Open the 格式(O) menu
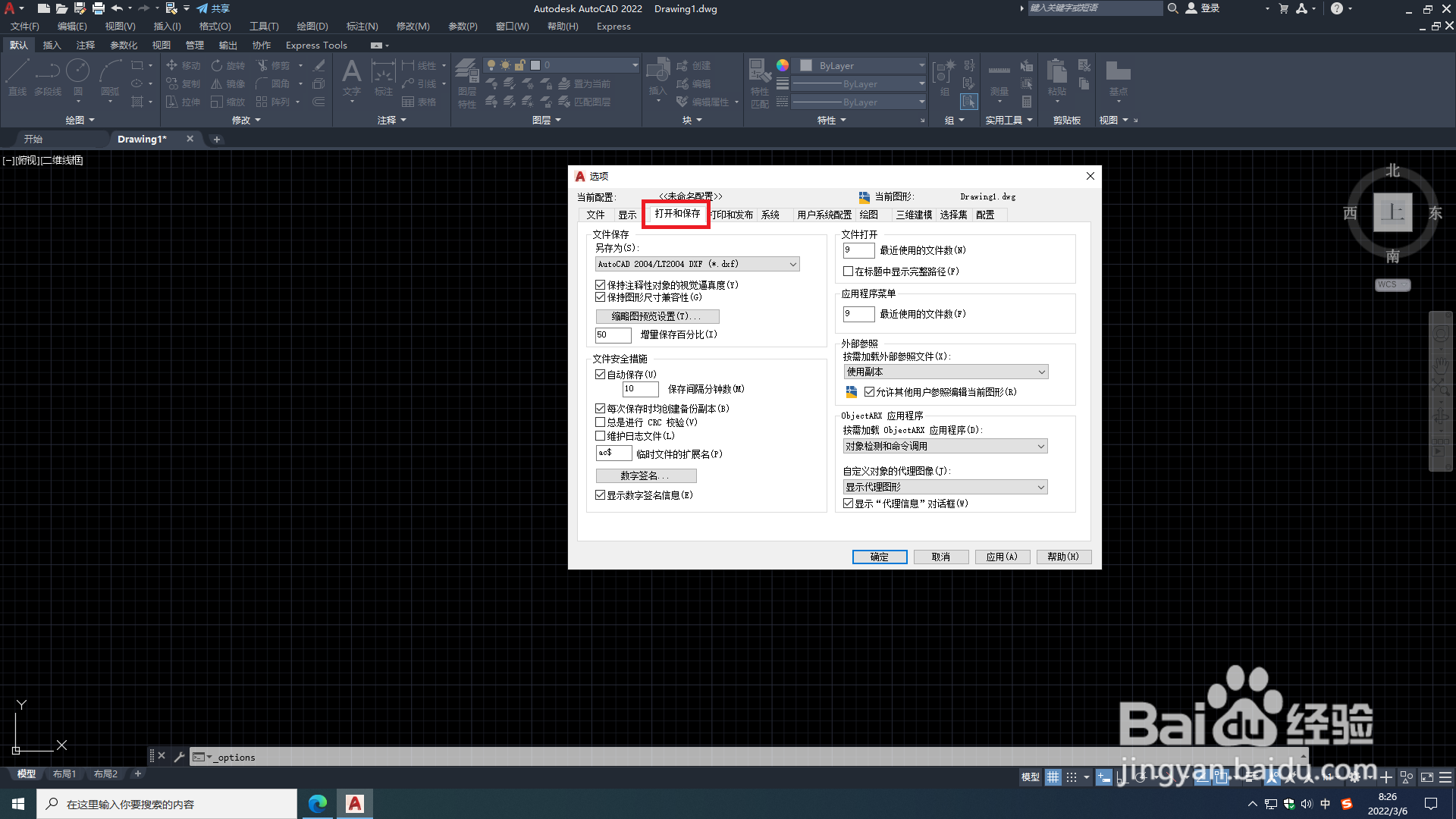 click(215, 27)
